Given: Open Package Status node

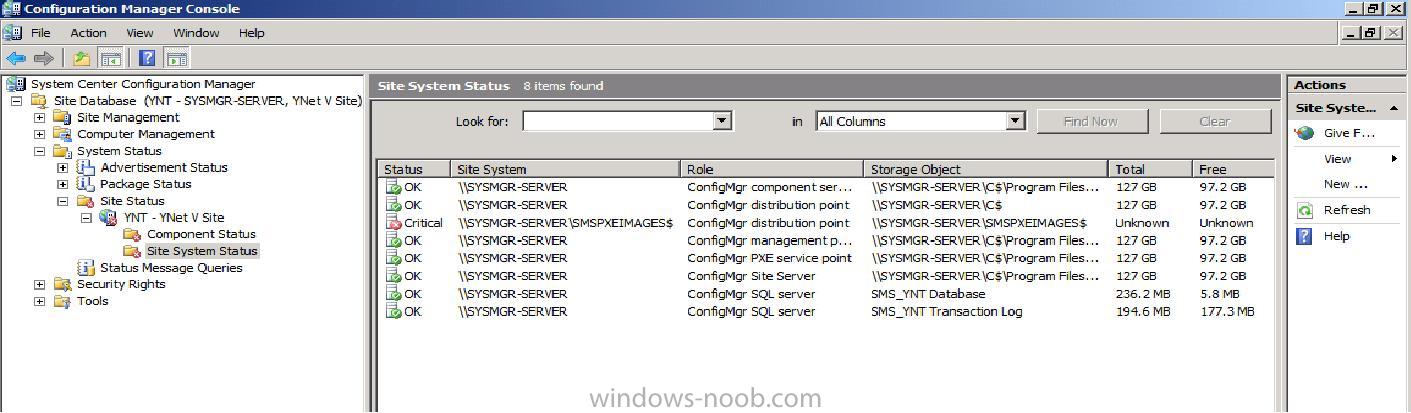Looking at the screenshot, I should point(145,184).
